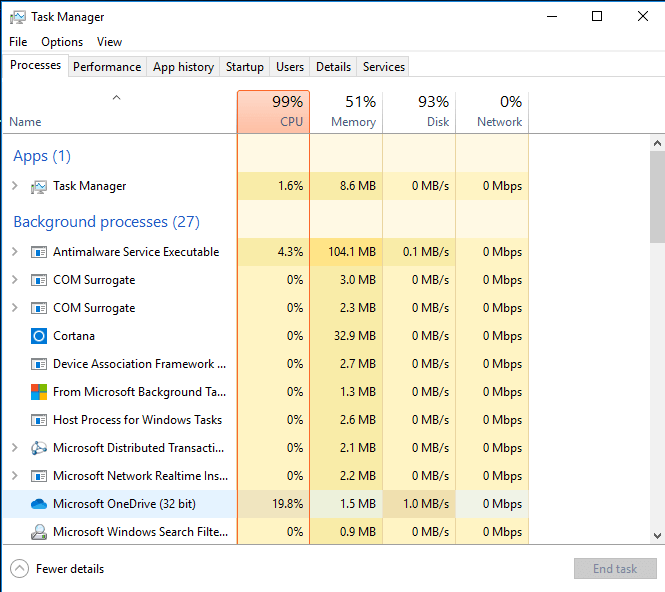Sort by the Disk column header
The height and width of the screenshot is (592, 665).
tap(419, 112)
